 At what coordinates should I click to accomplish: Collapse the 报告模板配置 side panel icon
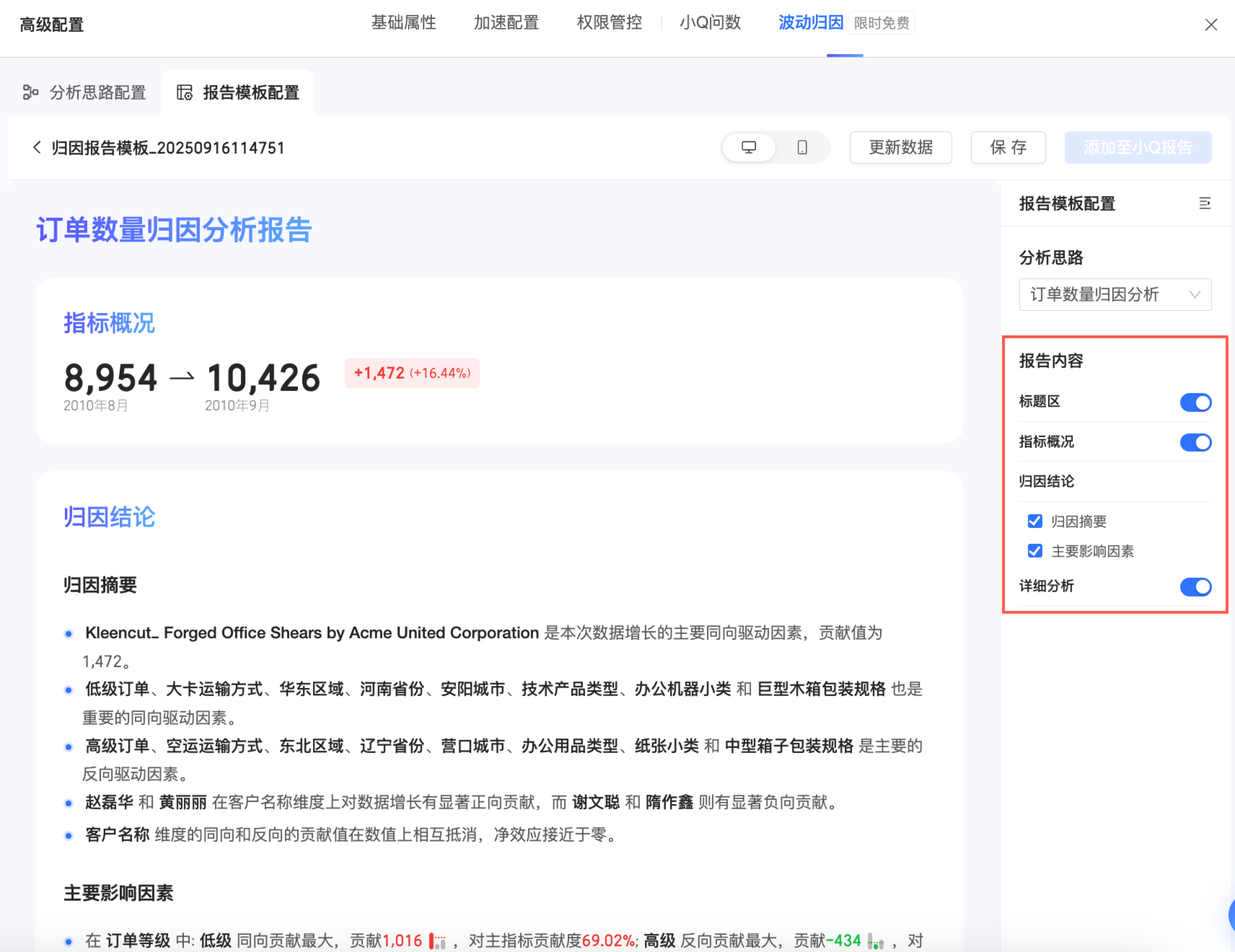click(x=1204, y=203)
